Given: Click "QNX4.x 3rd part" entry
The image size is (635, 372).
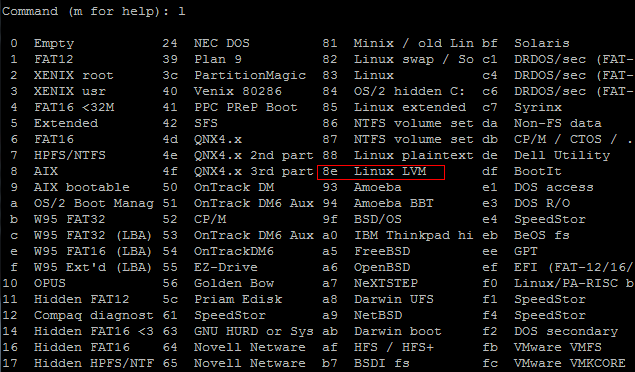Looking at the screenshot, I should point(254,171).
